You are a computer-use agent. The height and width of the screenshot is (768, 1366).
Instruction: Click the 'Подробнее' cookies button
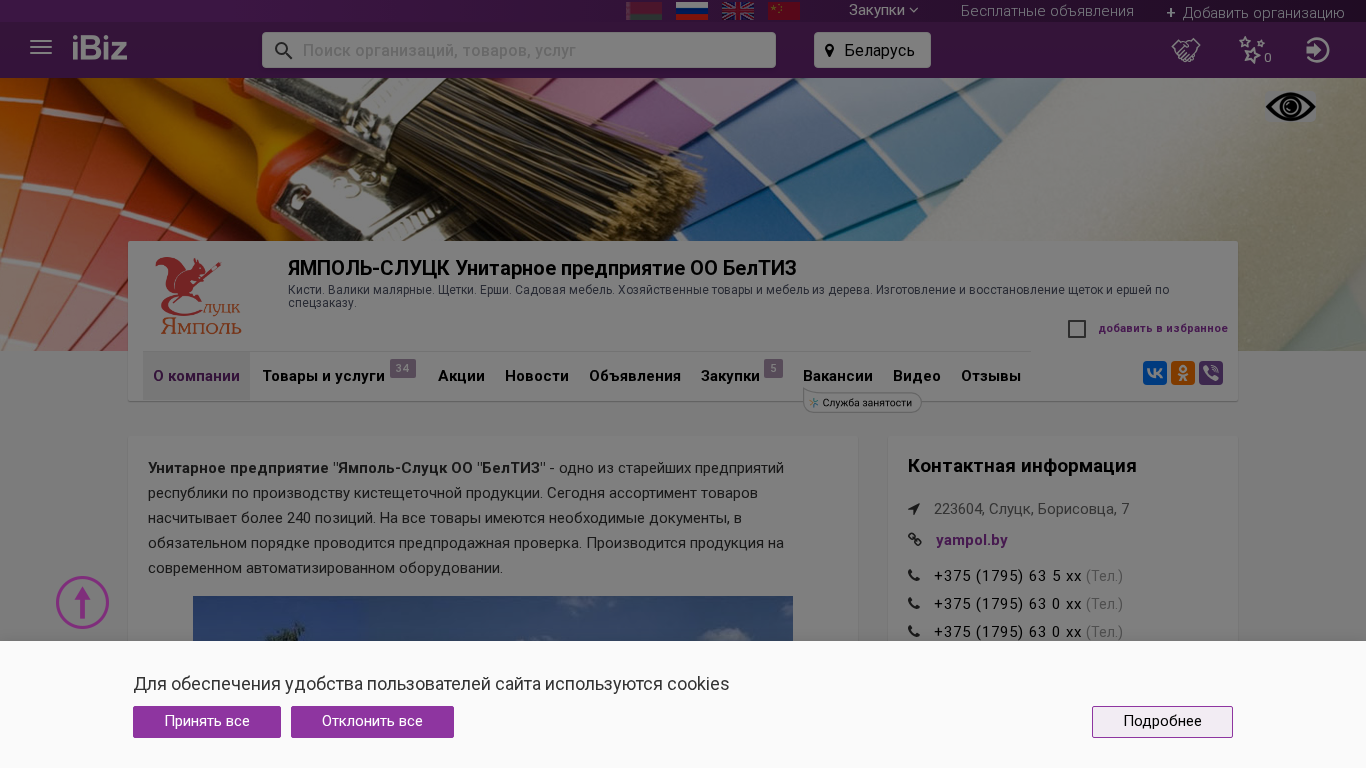click(x=1162, y=722)
